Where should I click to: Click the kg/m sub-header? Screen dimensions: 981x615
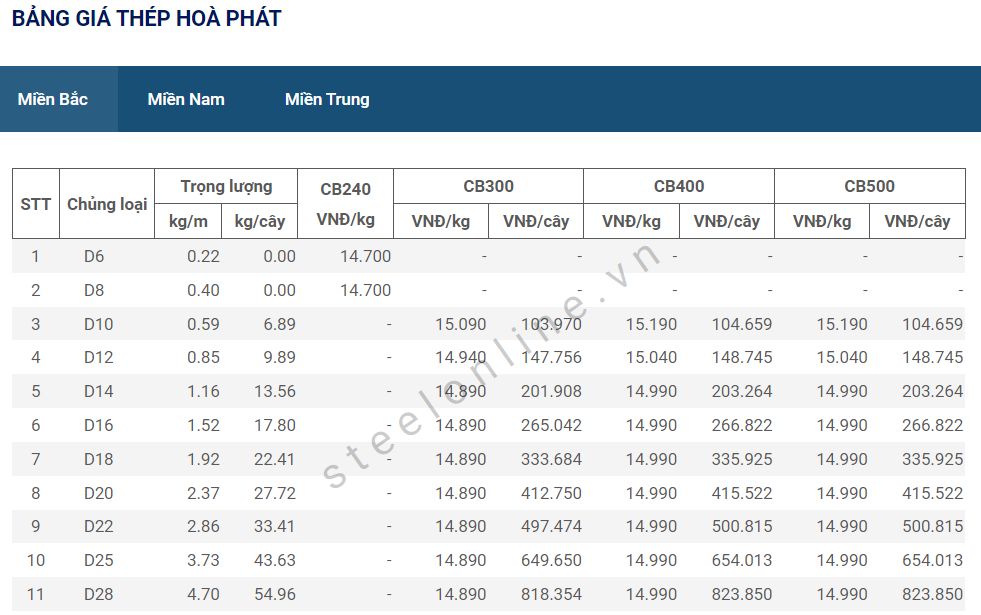click(188, 221)
